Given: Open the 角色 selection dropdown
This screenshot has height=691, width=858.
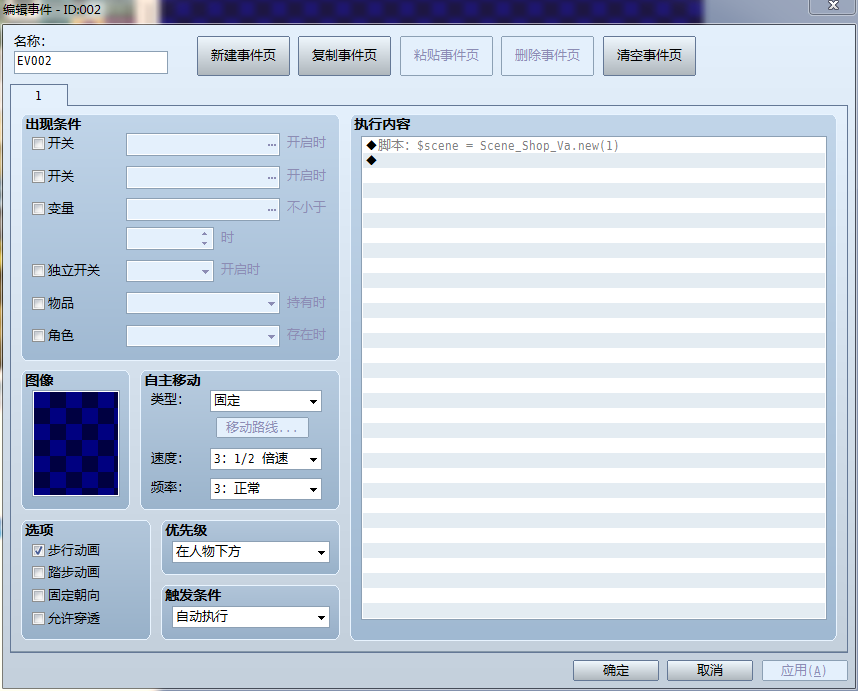Looking at the screenshot, I should point(203,336).
